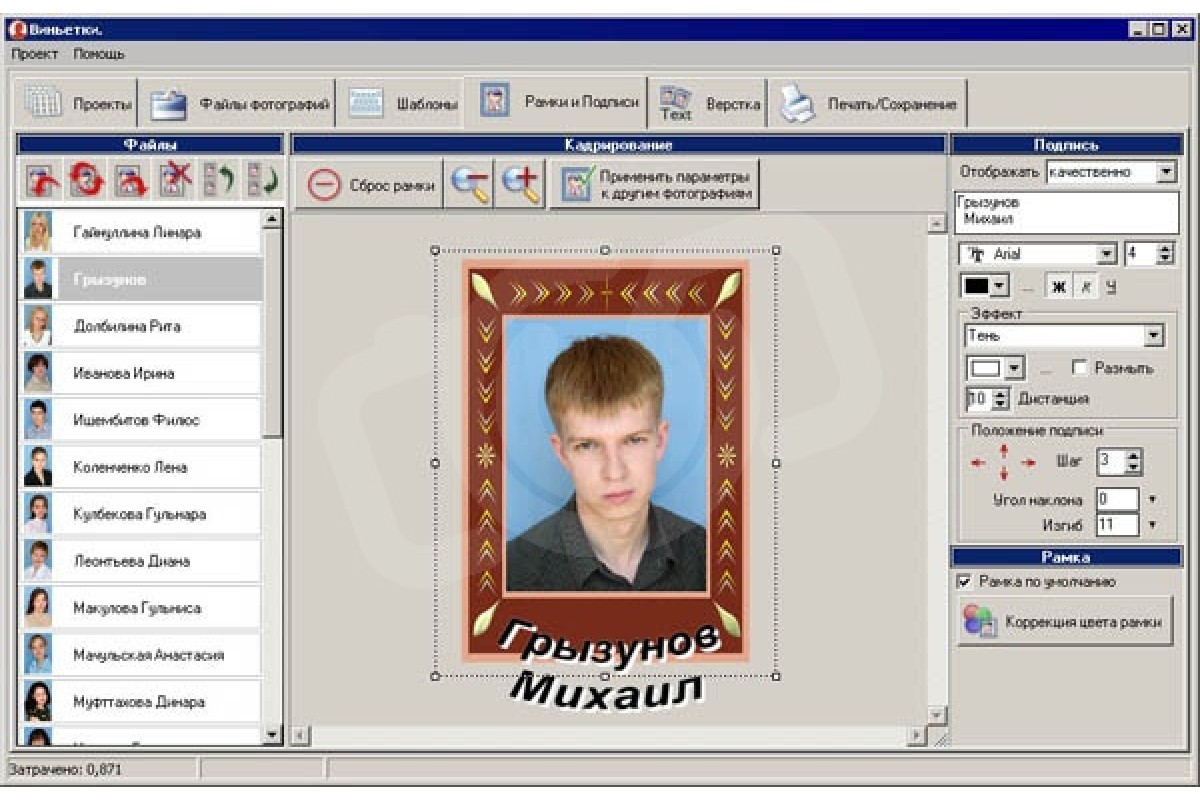Click the Угол наклона input field
Image resolution: width=1200 pixels, height=800 pixels.
[1117, 499]
